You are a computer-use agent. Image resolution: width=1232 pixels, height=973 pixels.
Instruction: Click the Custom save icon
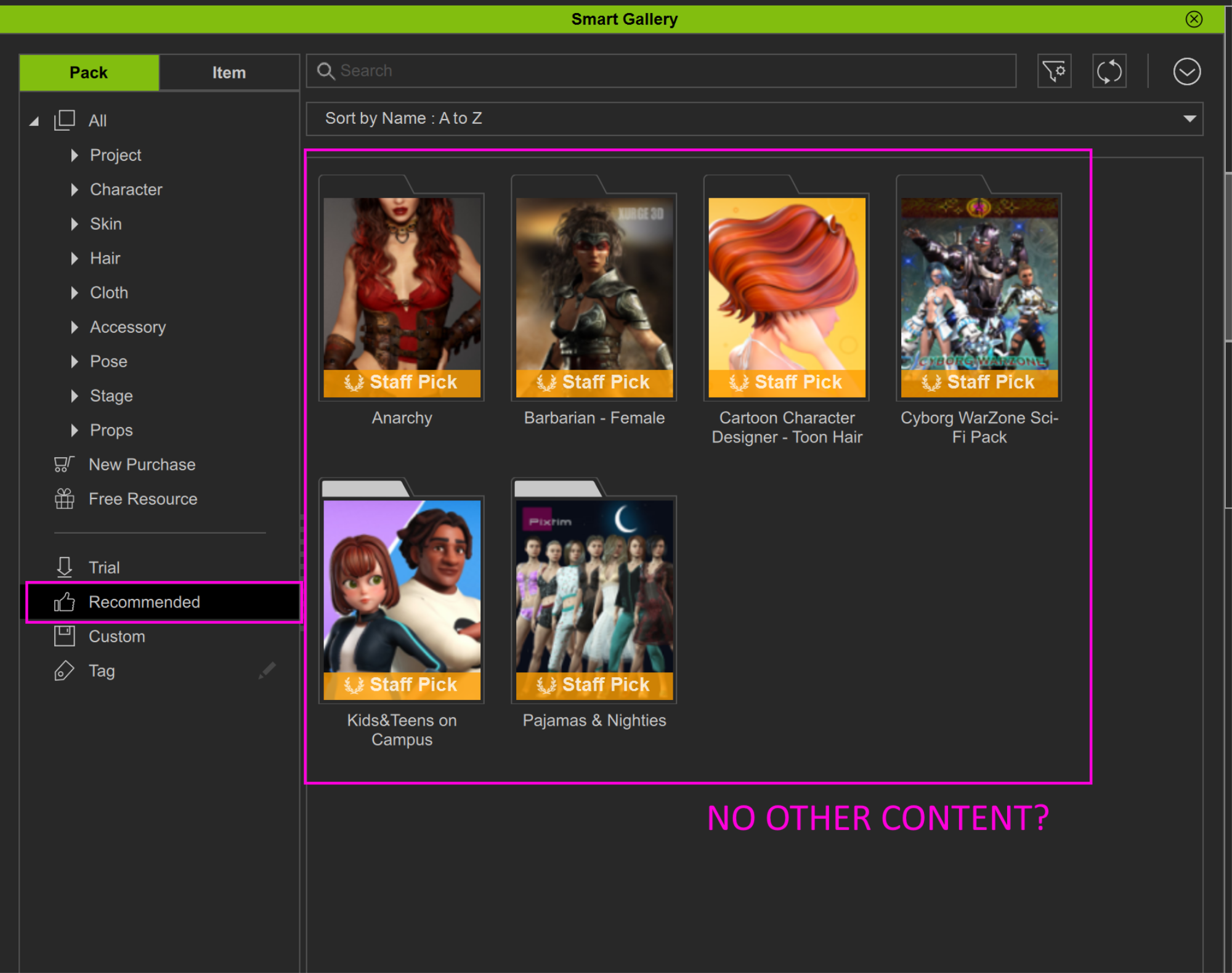pos(64,637)
